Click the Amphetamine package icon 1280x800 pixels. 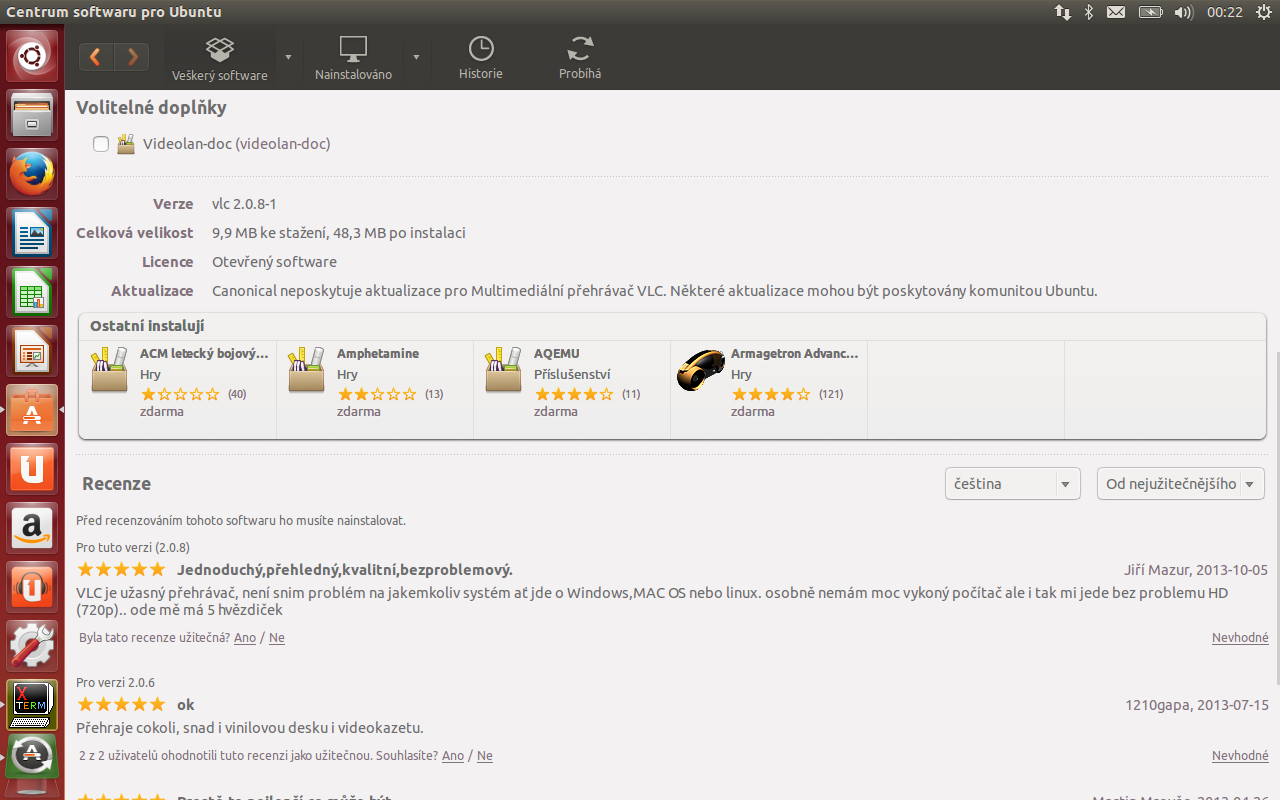tap(307, 370)
